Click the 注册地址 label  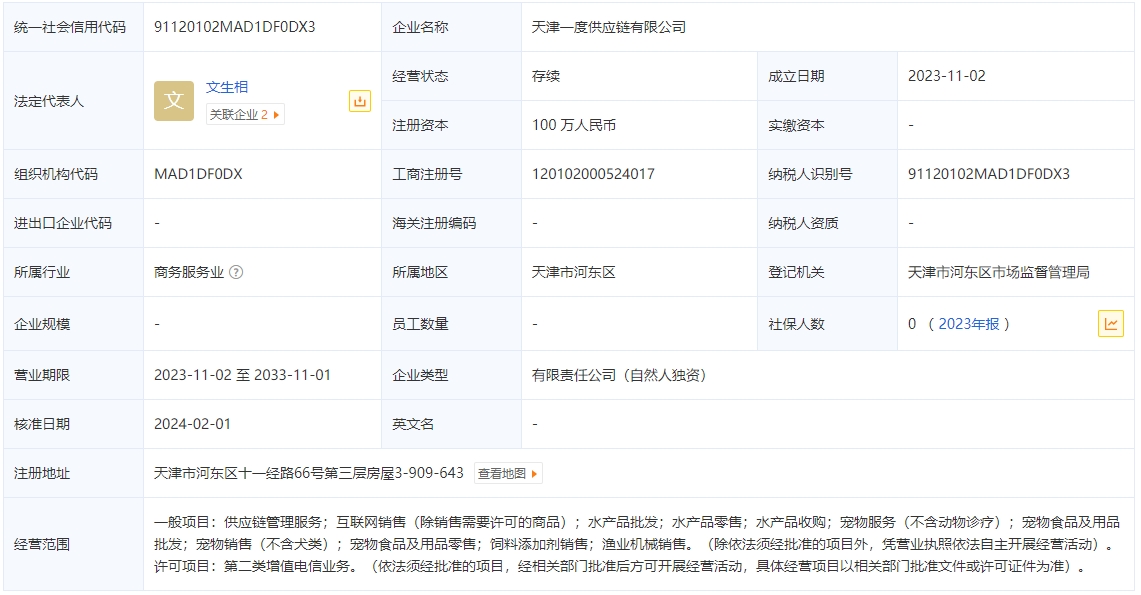41,474
